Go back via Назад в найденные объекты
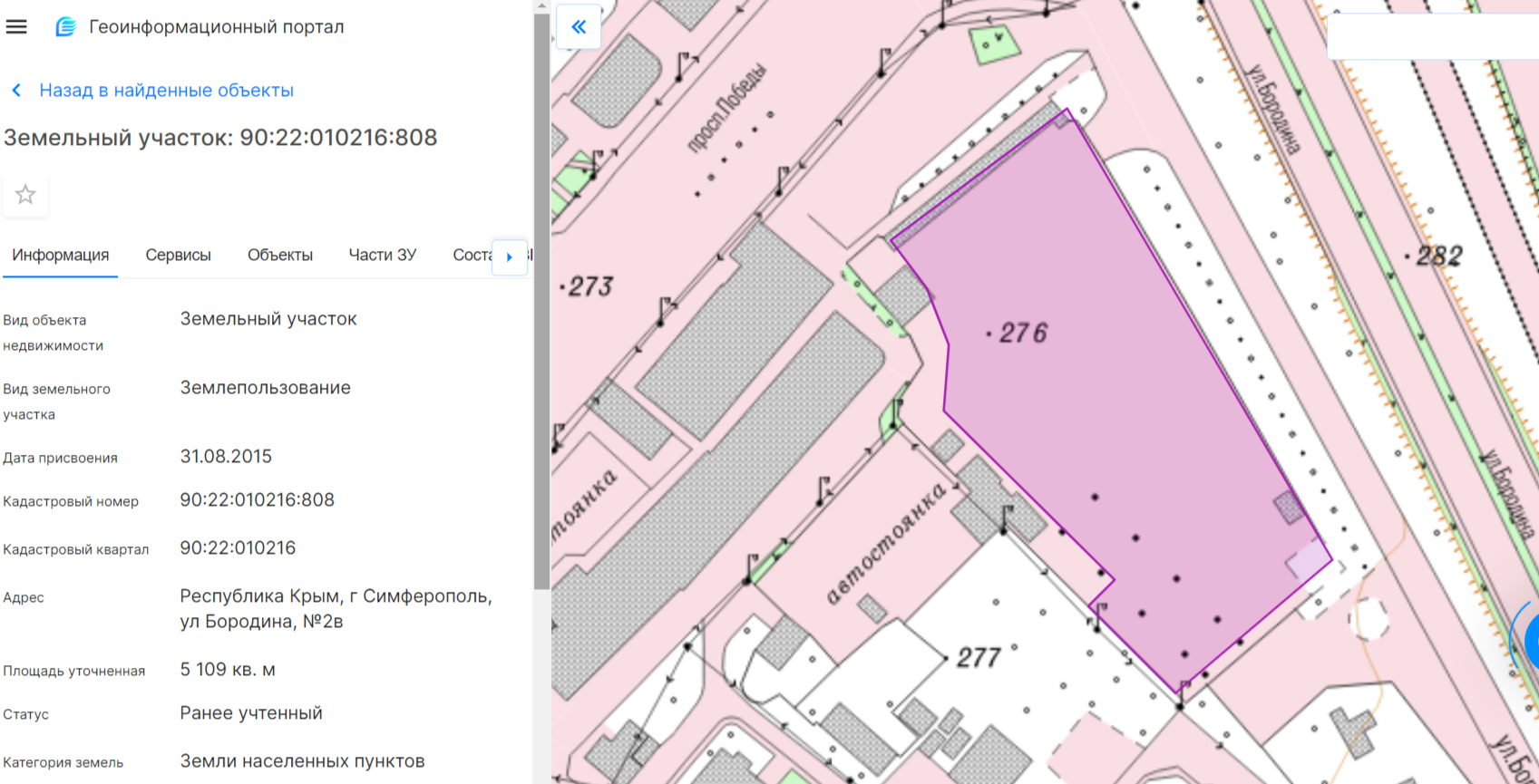Image resolution: width=1539 pixels, height=784 pixels. pyautogui.click(x=166, y=91)
